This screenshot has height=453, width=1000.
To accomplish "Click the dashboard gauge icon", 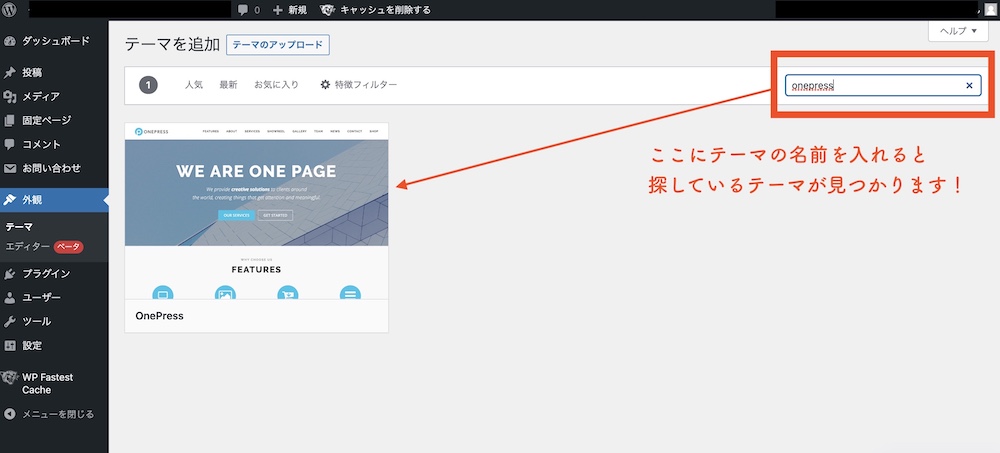I will (x=10, y=41).
